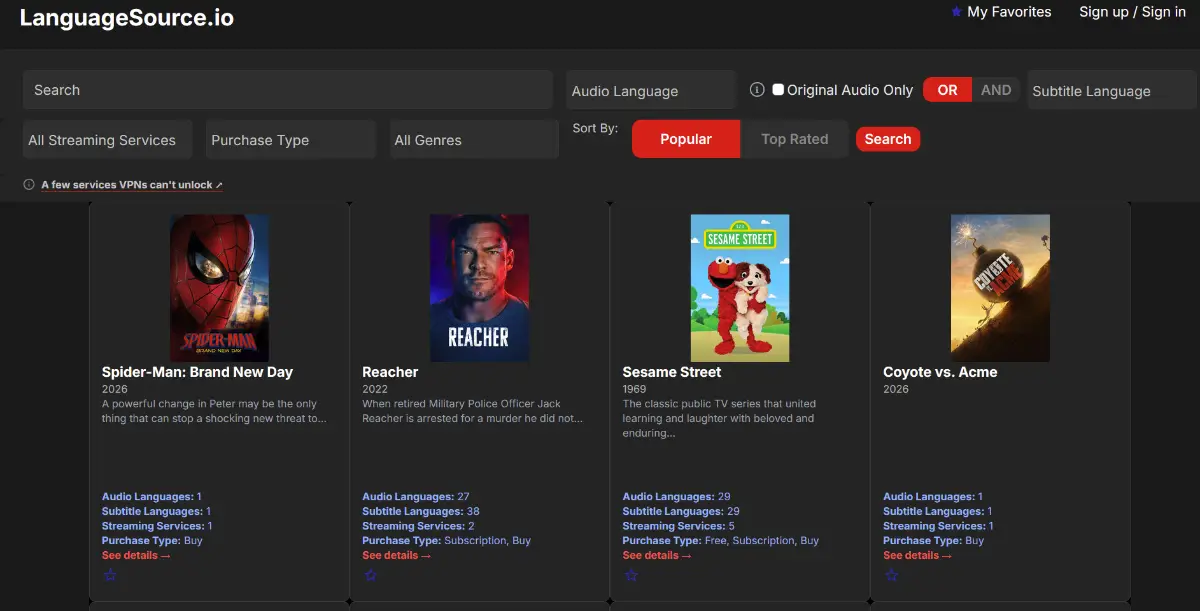
Task: Open the Spider-Man: Brand New Day poster
Action: [x=219, y=288]
